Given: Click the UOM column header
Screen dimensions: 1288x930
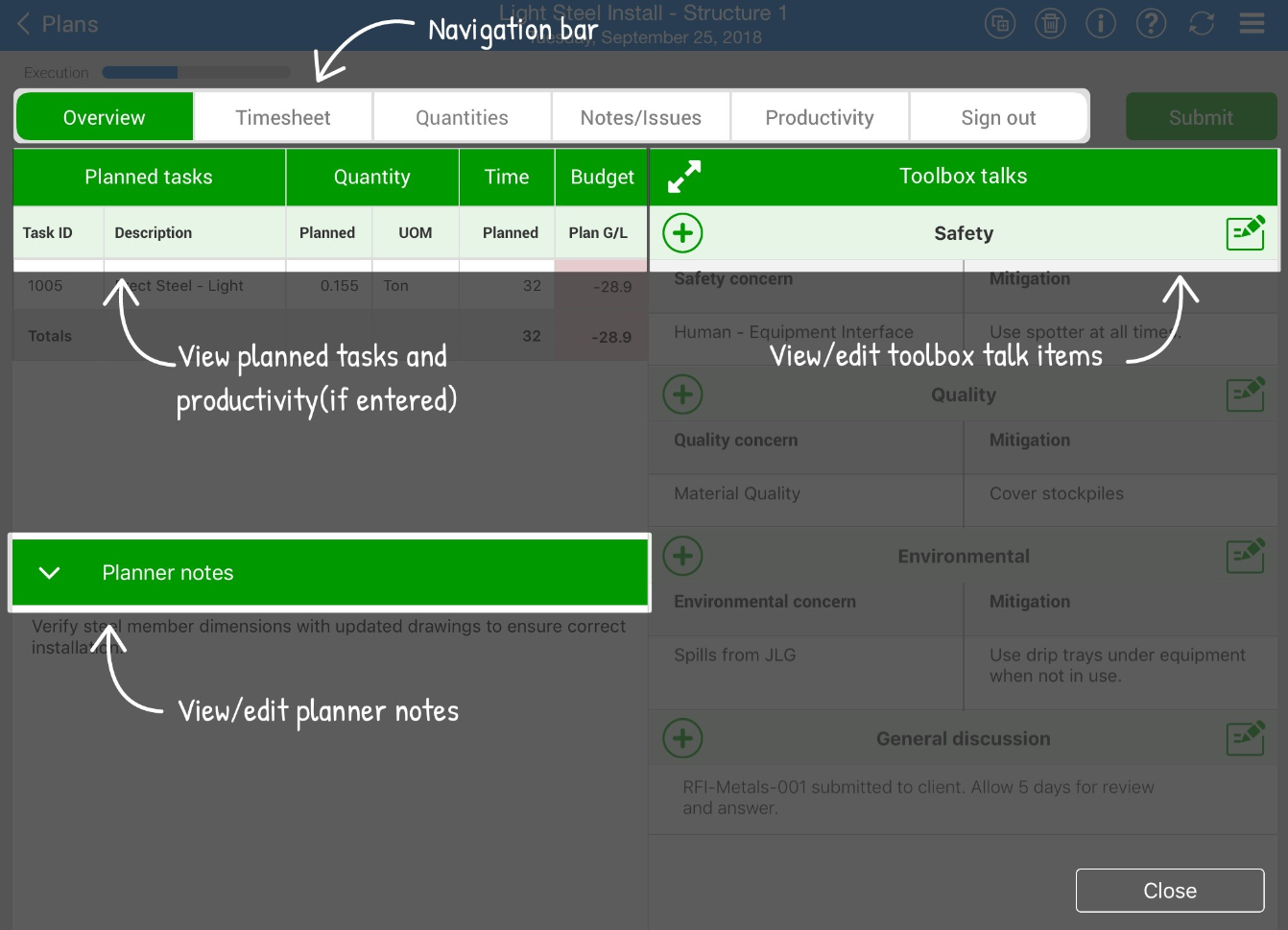Looking at the screenshot, I should tap(416, 232).
